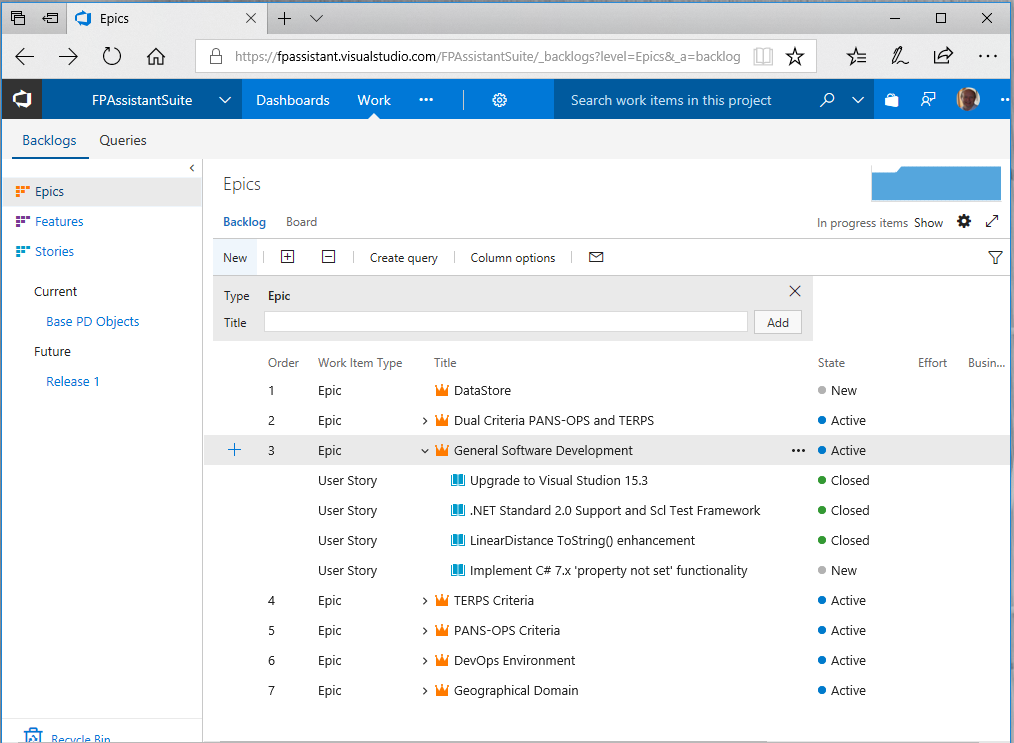Open the Queries tab

tap(123, 141)
